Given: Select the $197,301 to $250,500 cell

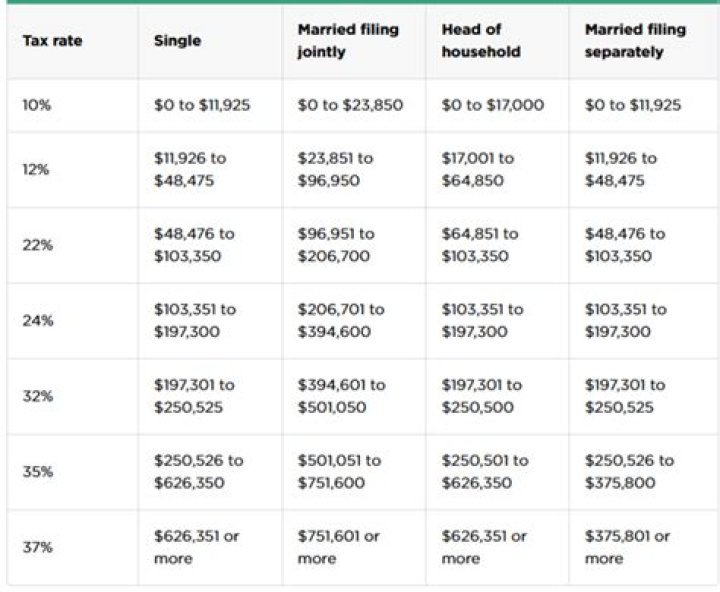Looking at the screenshot, I should (483, 396).
